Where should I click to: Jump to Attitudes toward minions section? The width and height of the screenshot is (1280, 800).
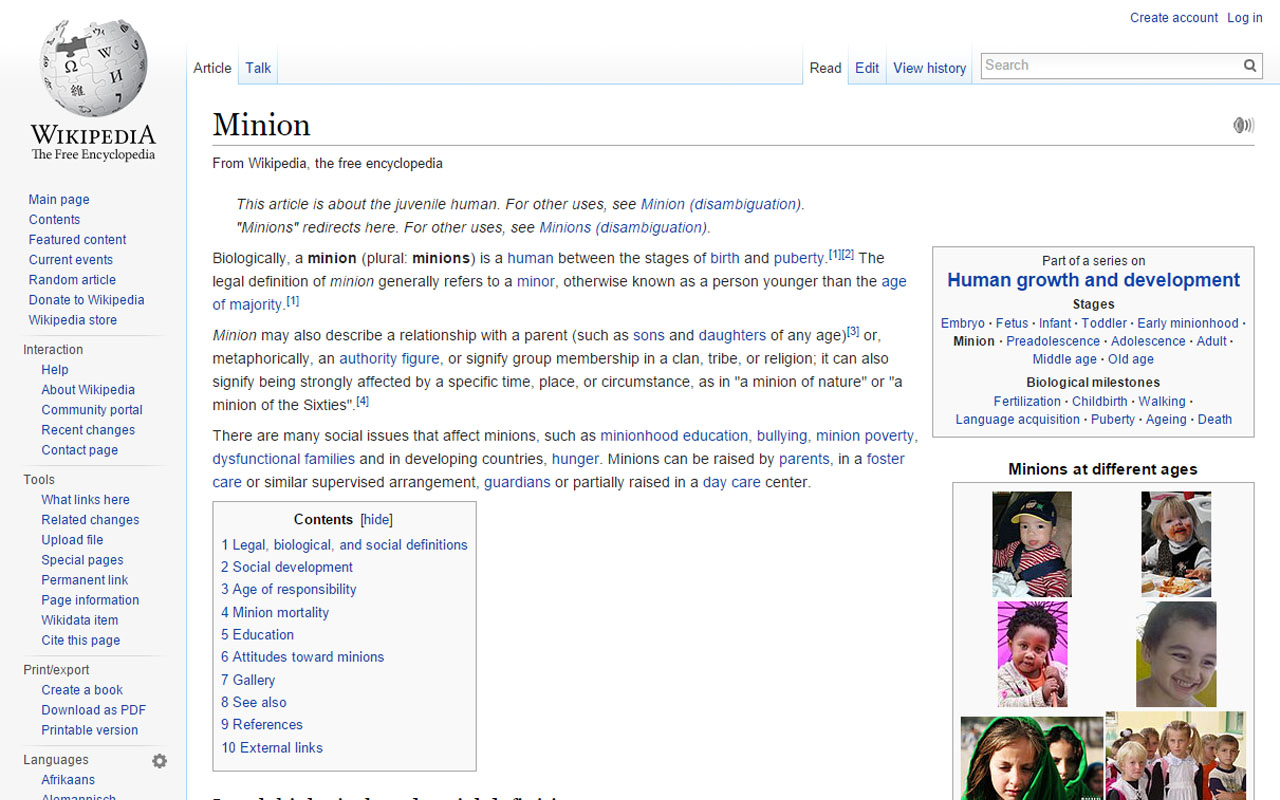point(303,657)
